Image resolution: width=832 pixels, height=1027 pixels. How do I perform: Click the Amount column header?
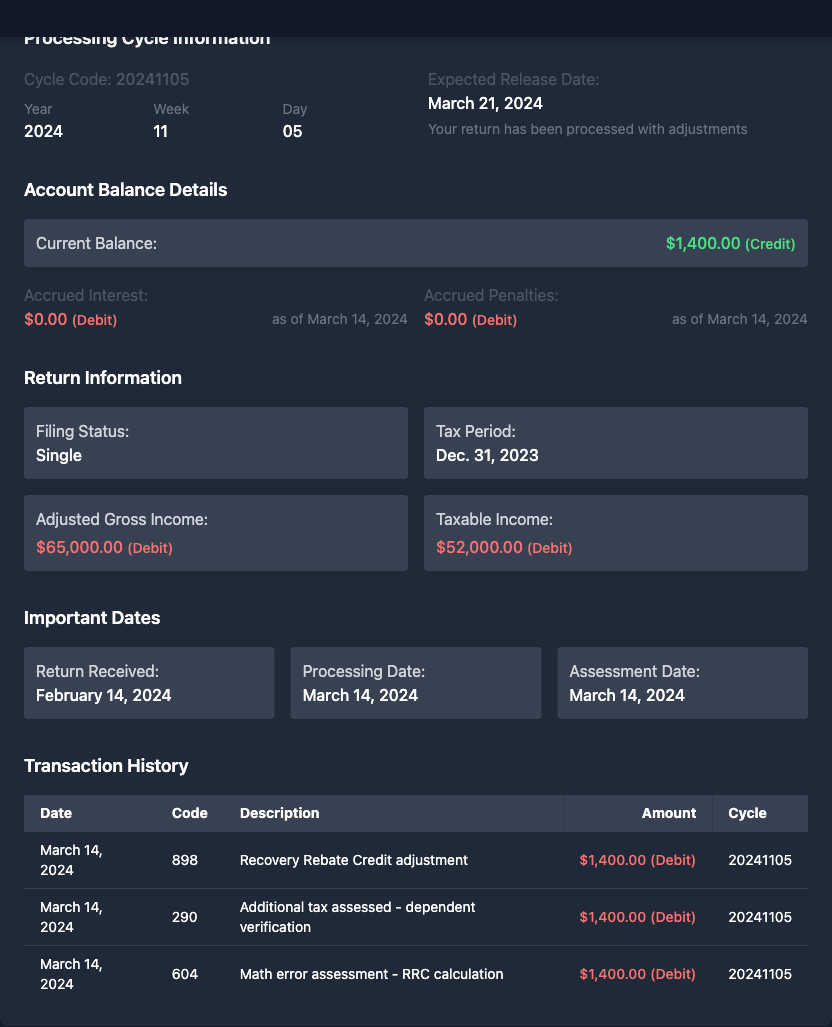tap(668, 813)
